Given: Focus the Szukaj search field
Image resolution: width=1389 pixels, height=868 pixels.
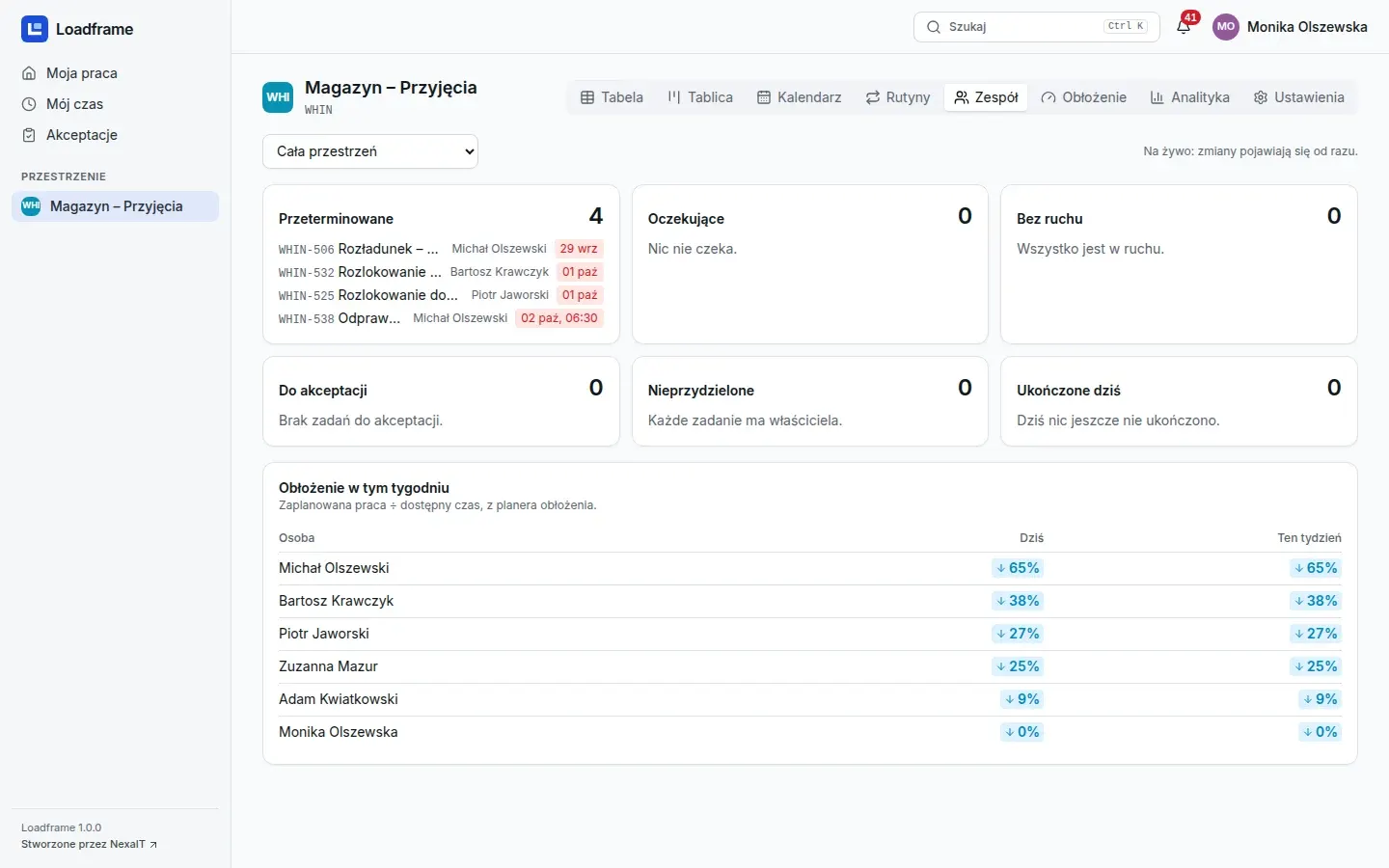Looking at the screenshot, I should pyautogui.click(x=1037, y=27).
